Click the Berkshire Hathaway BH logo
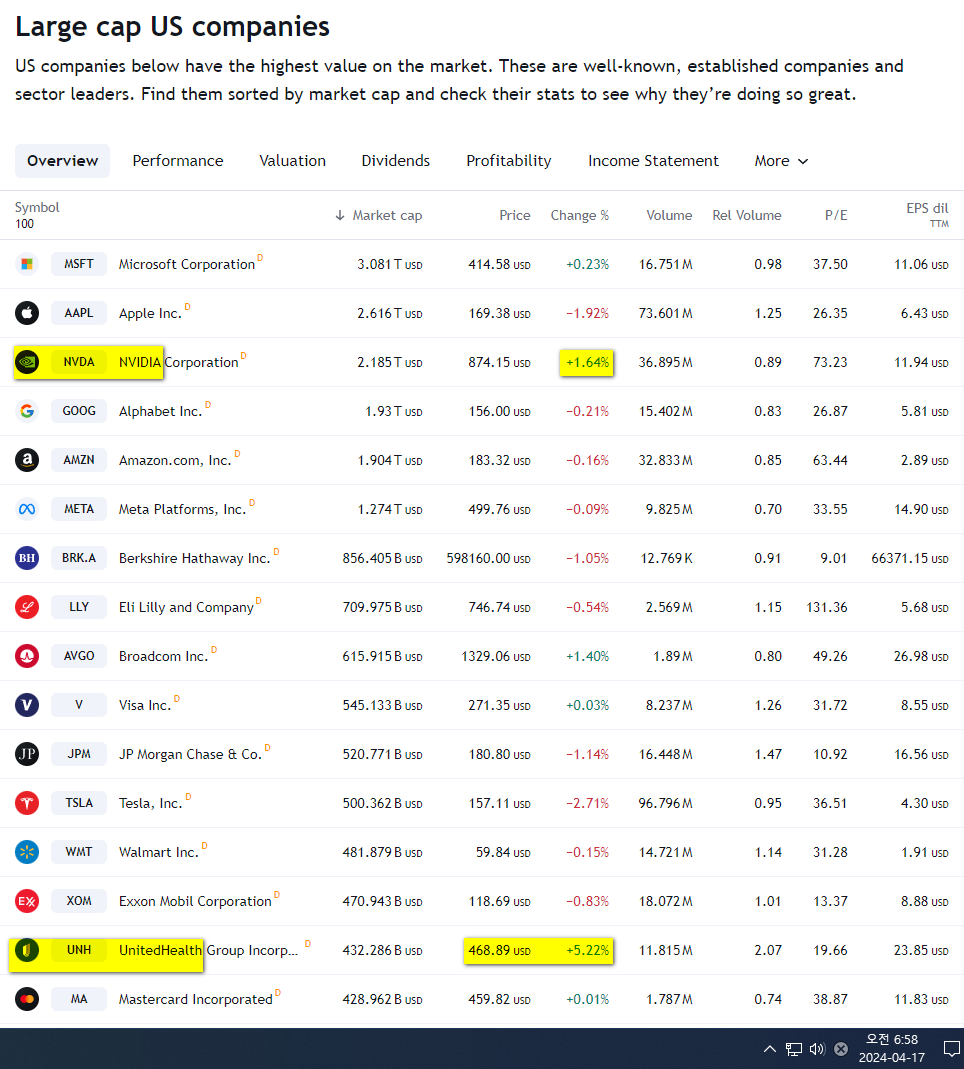The width and height of the screenshot is (964, 1069). click(x=27, y=558)
